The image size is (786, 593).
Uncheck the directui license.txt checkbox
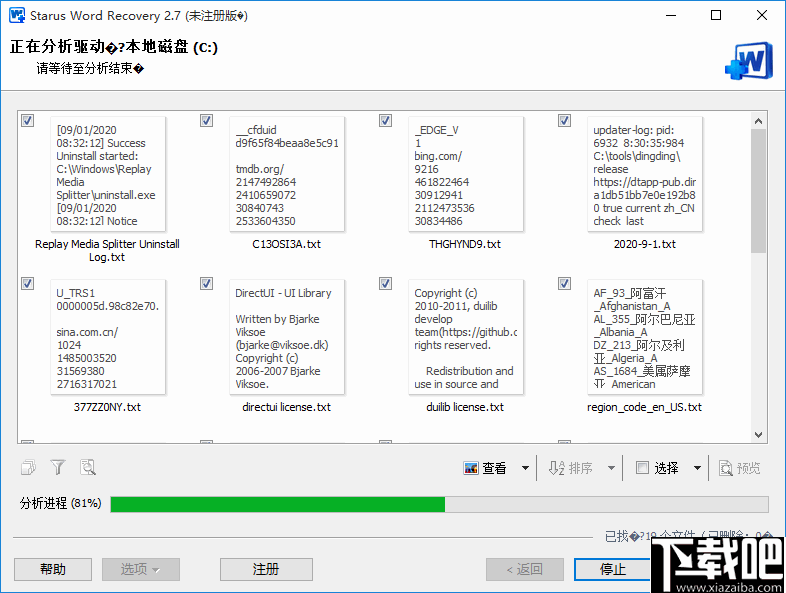207,283
